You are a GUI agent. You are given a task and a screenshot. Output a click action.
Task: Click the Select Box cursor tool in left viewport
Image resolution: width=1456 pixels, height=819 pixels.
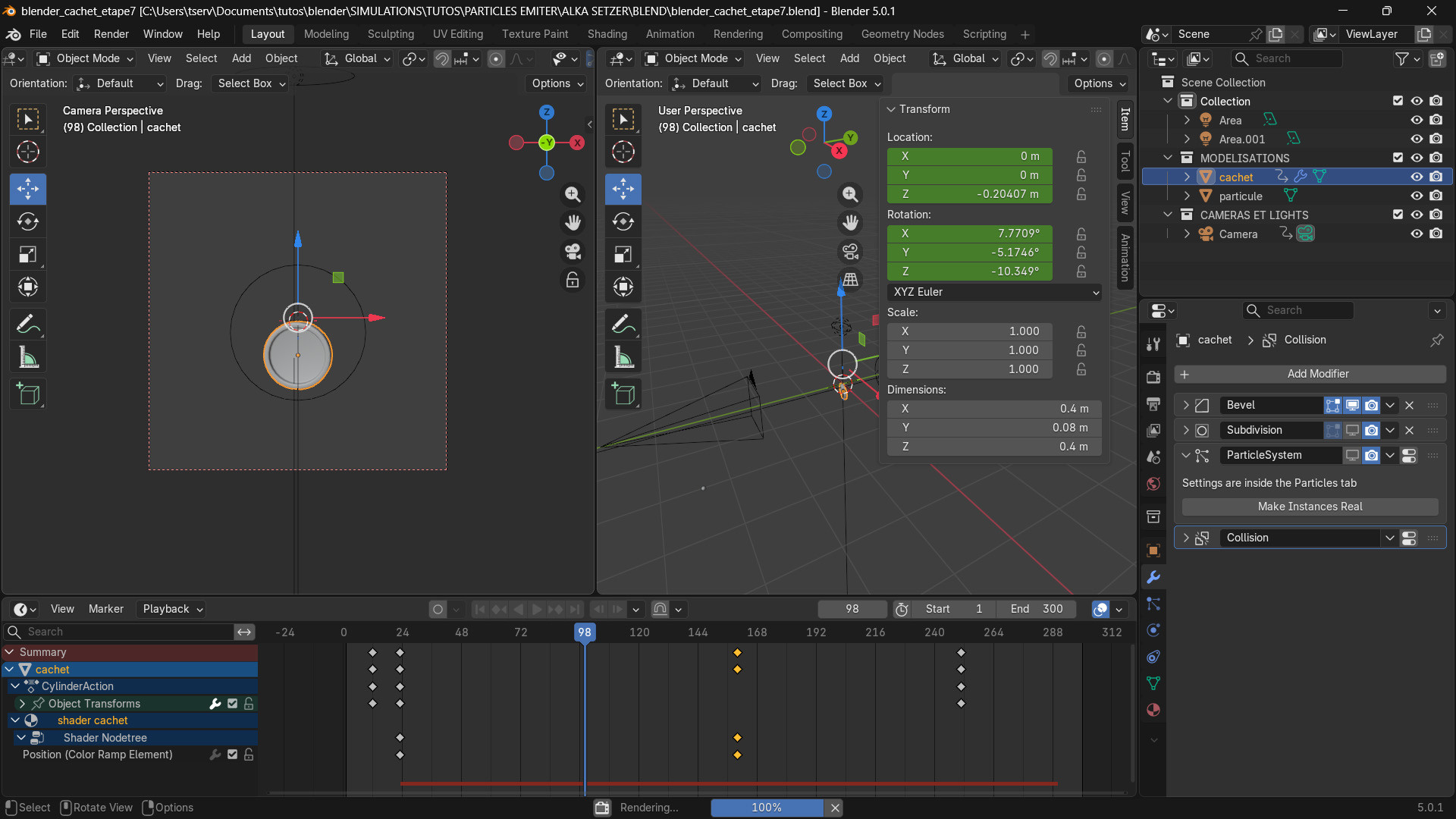(x=28, y=119)
